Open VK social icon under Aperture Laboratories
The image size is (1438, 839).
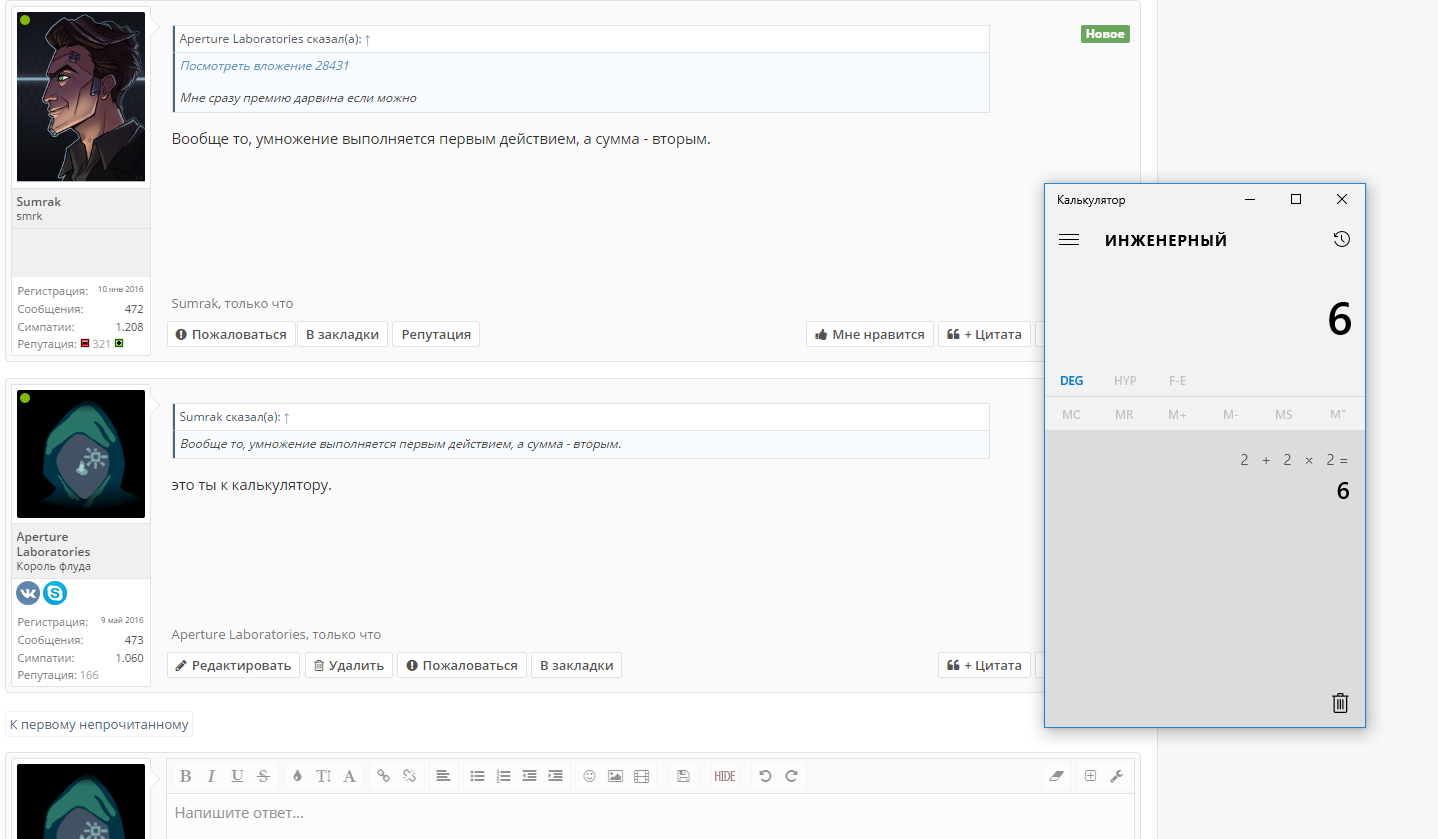pyautogui.click(x=28, y=593)
